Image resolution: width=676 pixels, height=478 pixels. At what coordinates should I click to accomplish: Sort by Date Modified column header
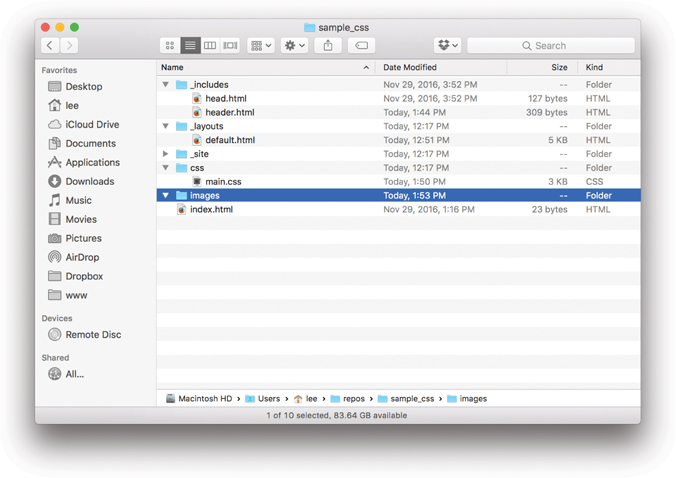pyautogui.click(x=410, y=67)
